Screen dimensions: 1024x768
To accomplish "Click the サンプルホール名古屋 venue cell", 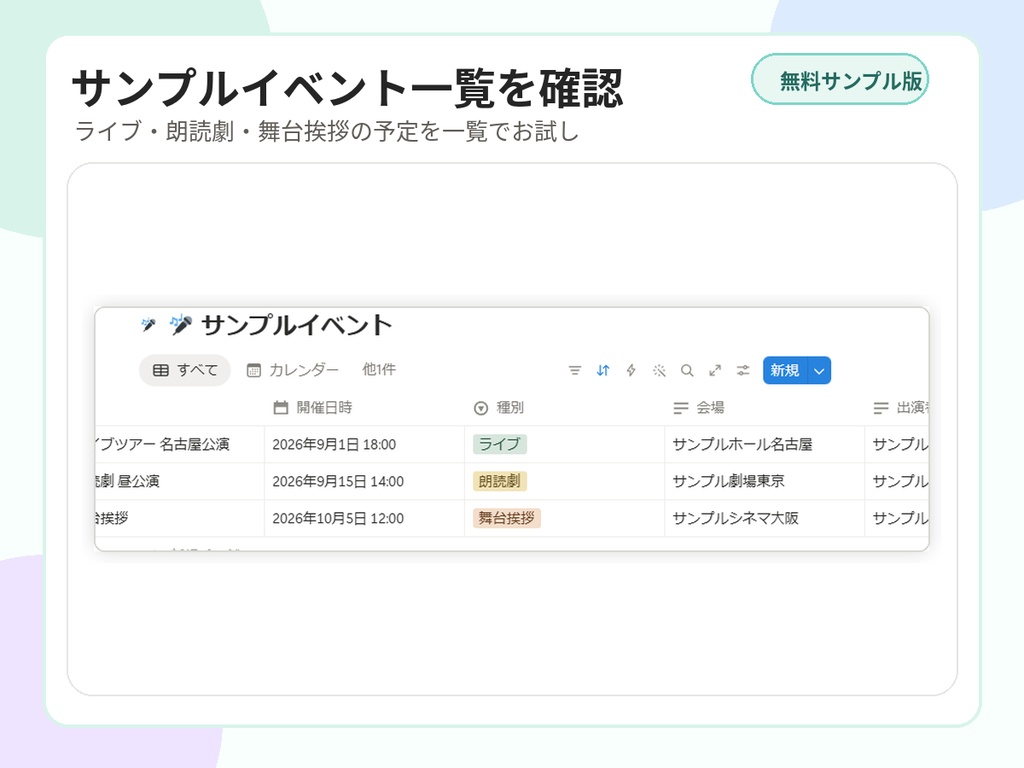I will pos(764,444).
